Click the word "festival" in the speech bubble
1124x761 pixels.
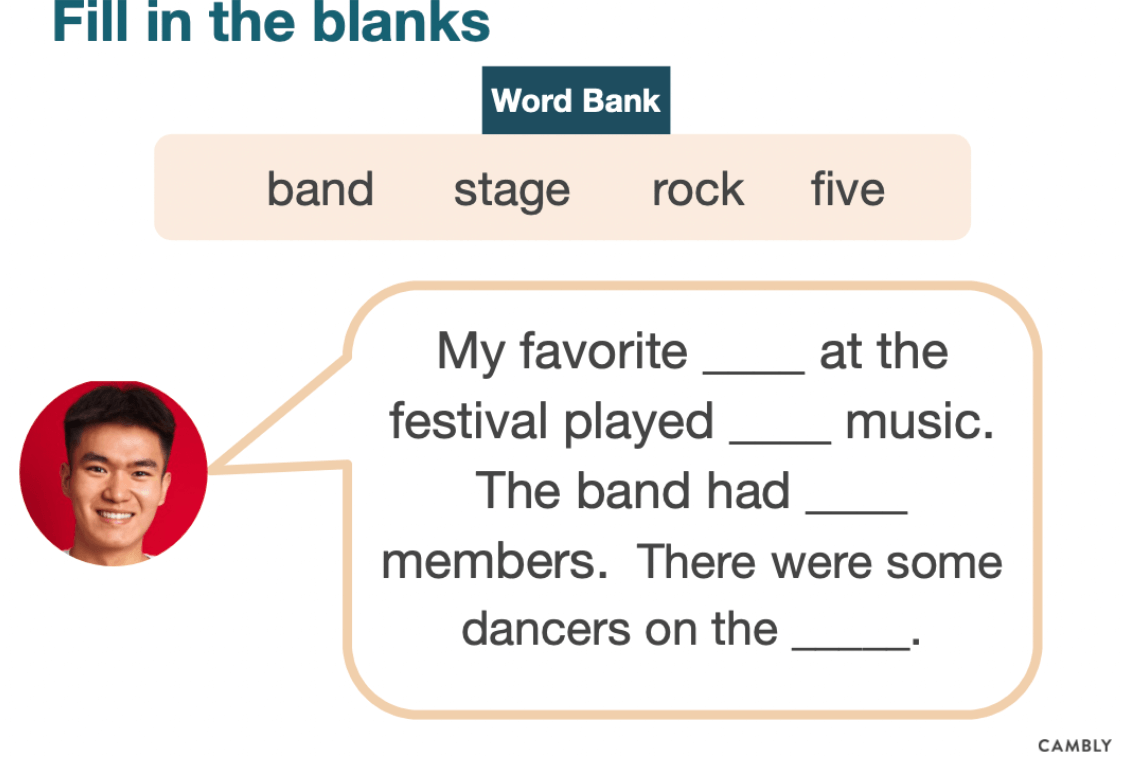[469, 421]
